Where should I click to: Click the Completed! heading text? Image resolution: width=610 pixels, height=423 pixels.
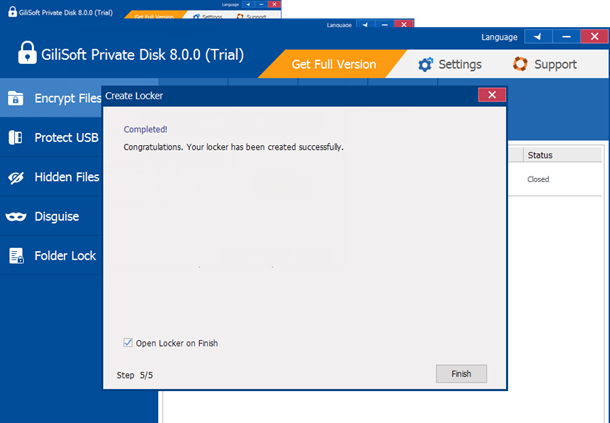tap(145, 129)
